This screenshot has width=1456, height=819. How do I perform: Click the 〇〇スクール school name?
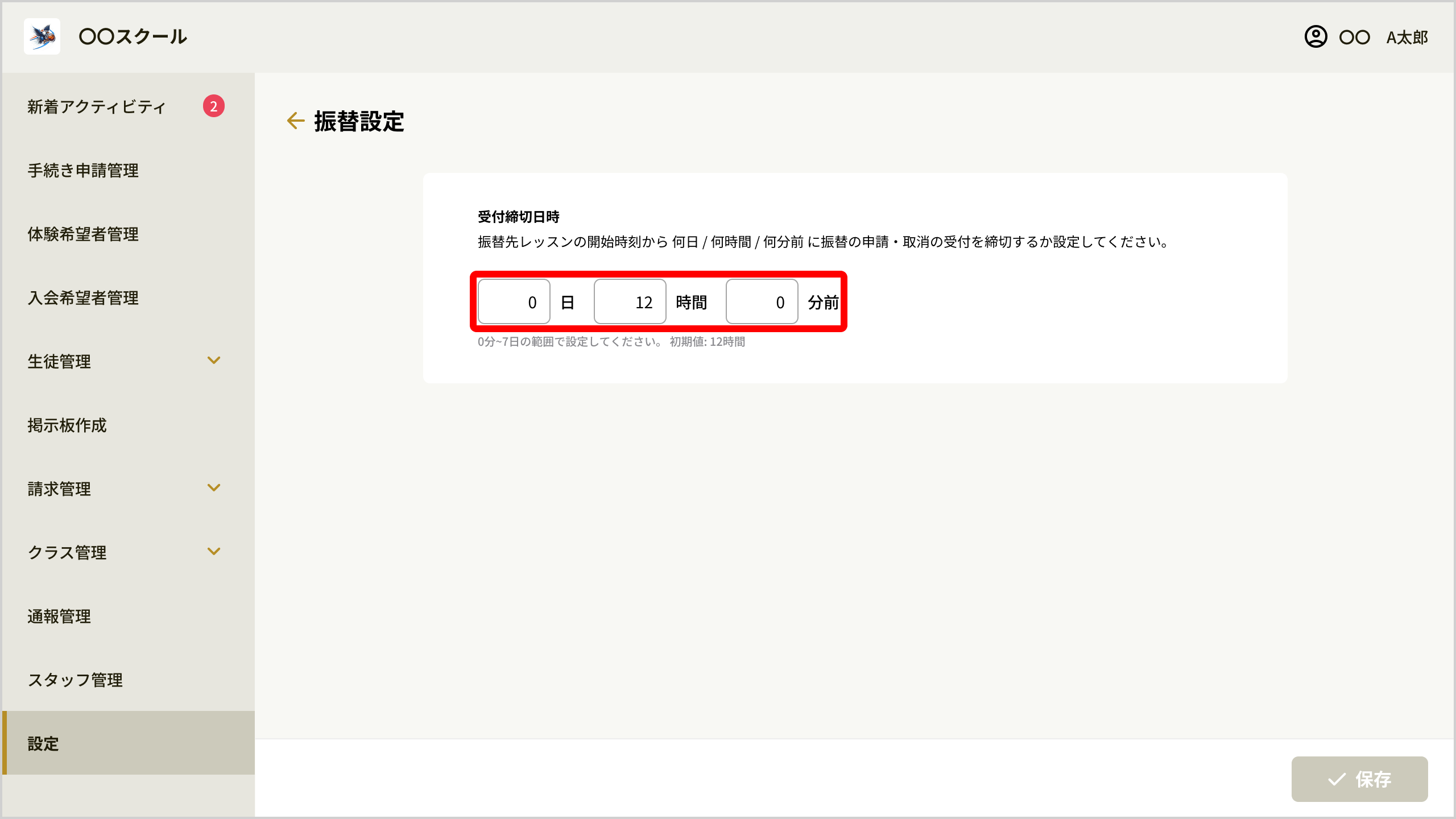click(x=133, y=37)
